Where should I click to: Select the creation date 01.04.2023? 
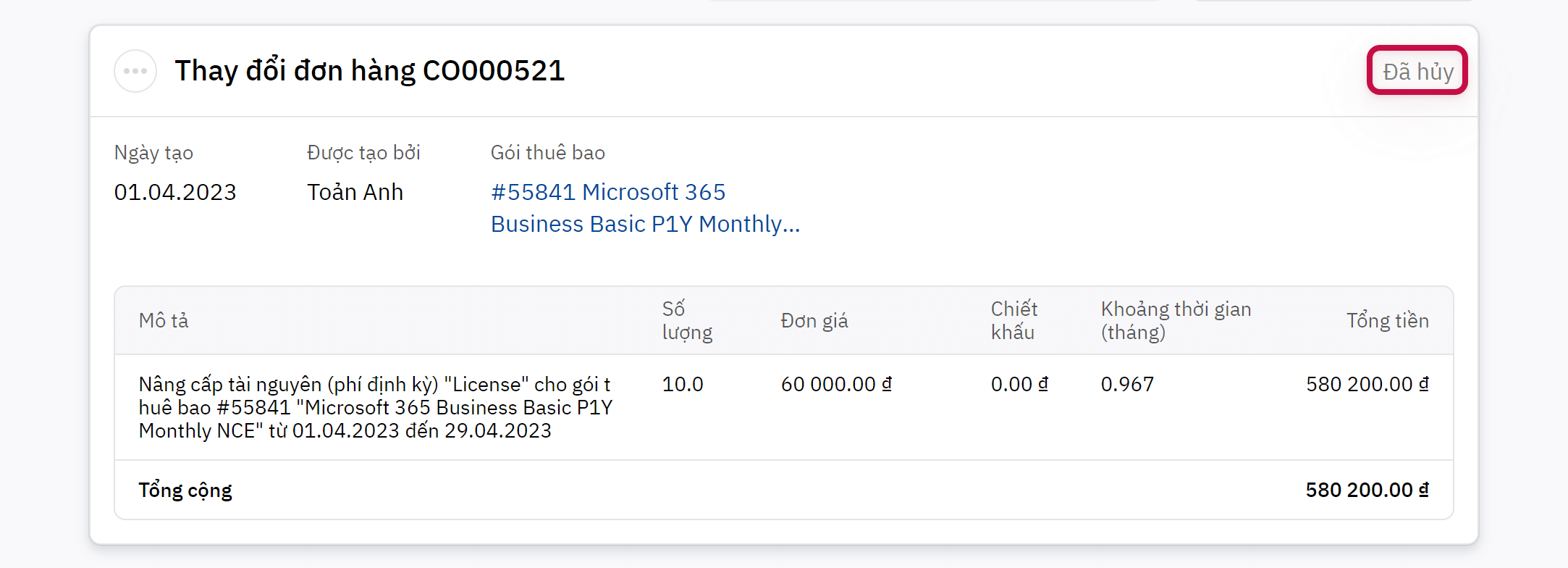175,192
